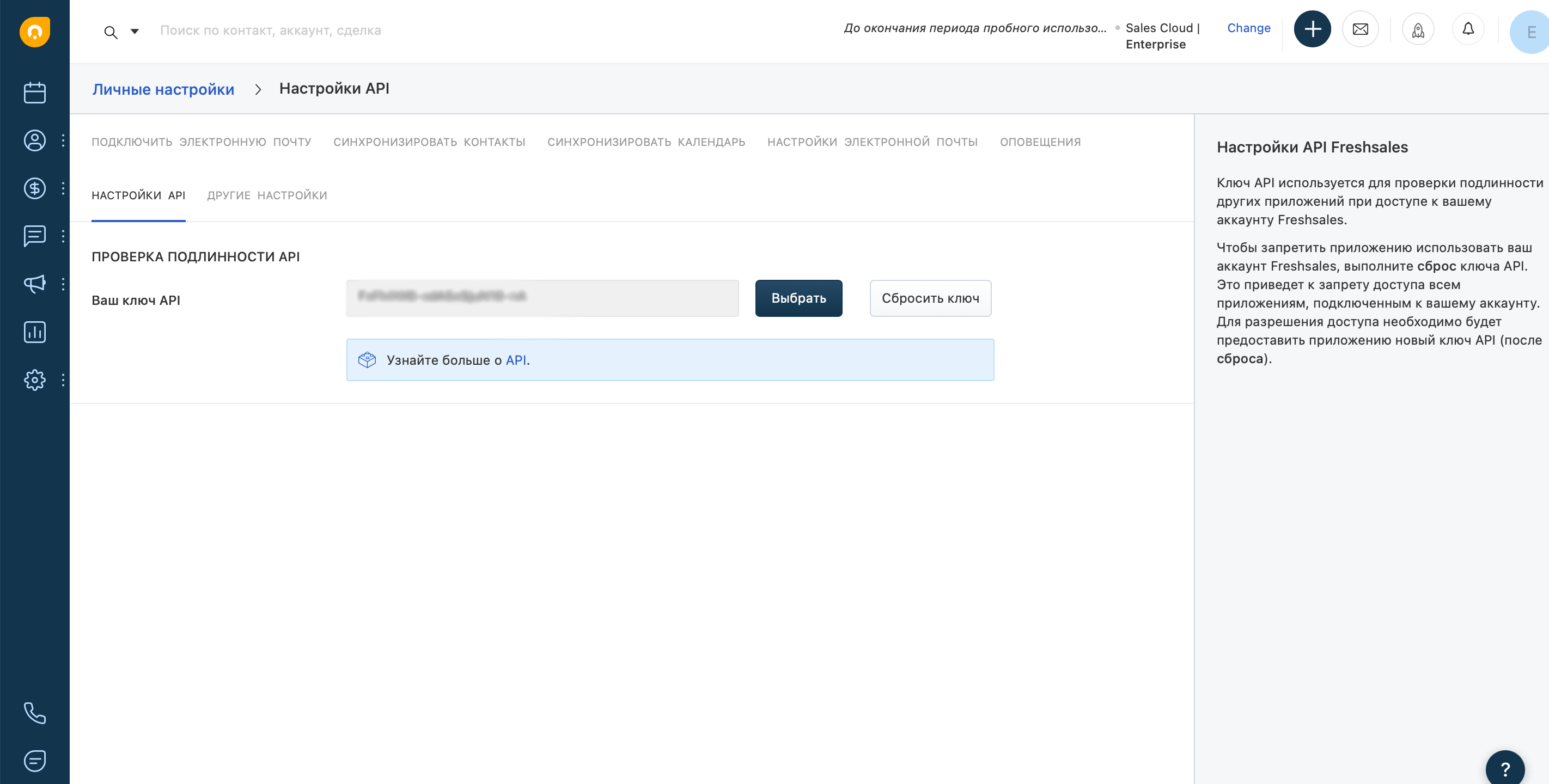Open the Contacts person icon in sidebar
The width and height of the screenshot is (1549, 784).
[x=35, y=140]
